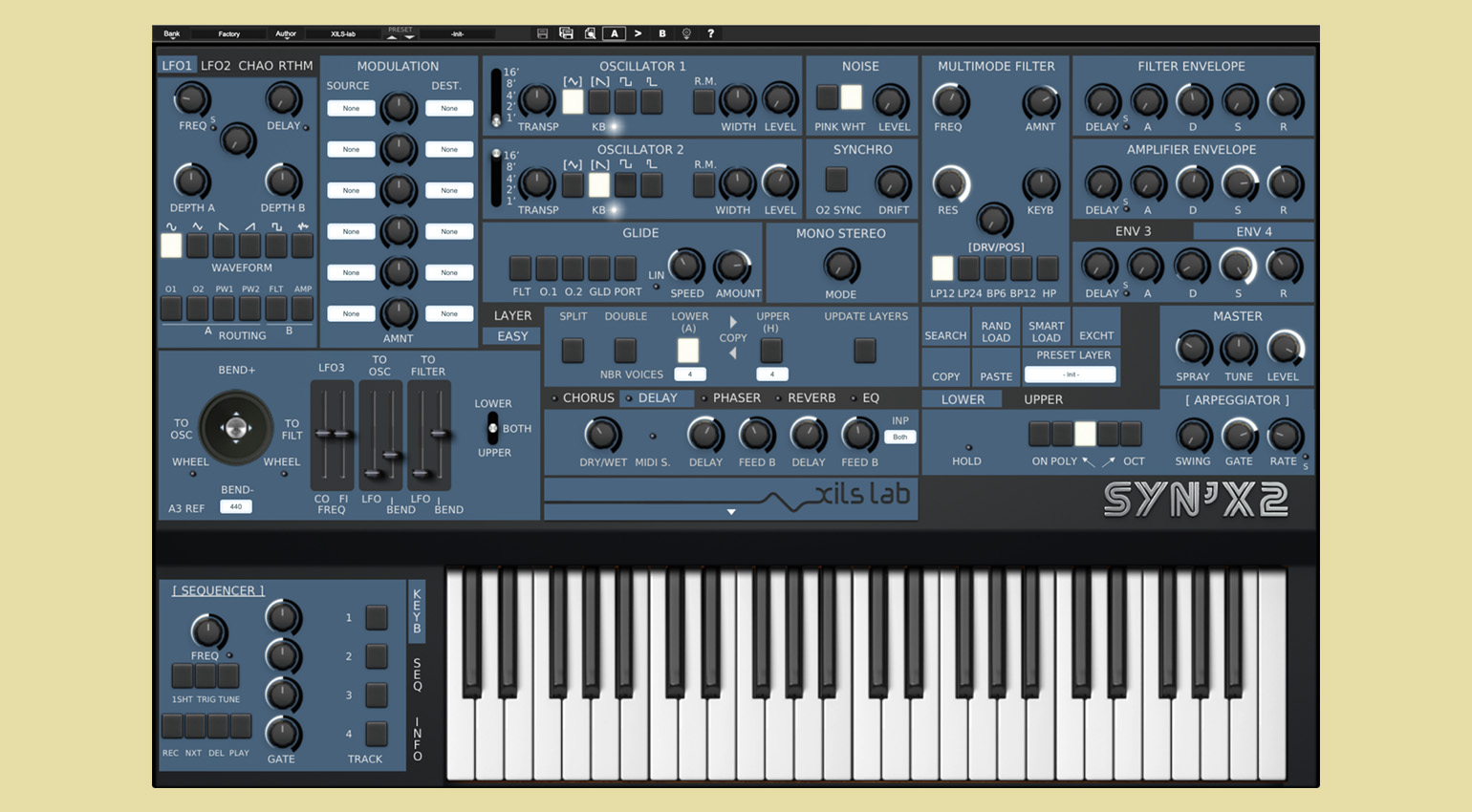Open the Bank dropdown menu
This screenshot has height=812, width=1472.
click(172, 34)
